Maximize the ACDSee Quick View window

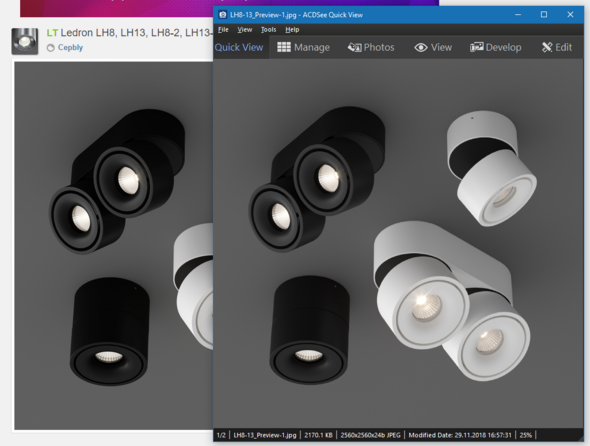(x=544, y=14)
